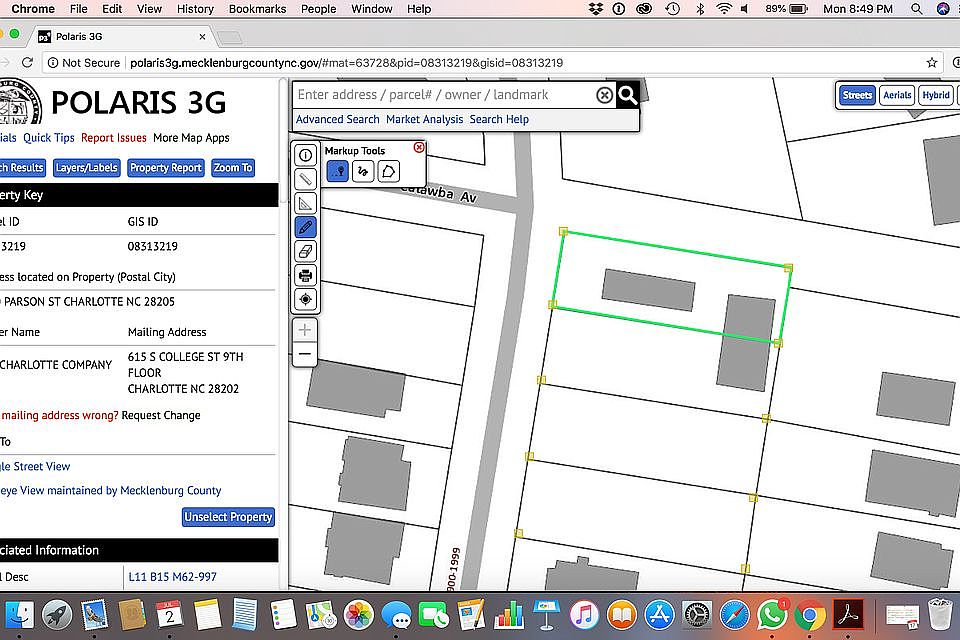Choose the freehand line markup tool
The width and height of the screenshot is (960, 640).
click(x=363, y=171)
